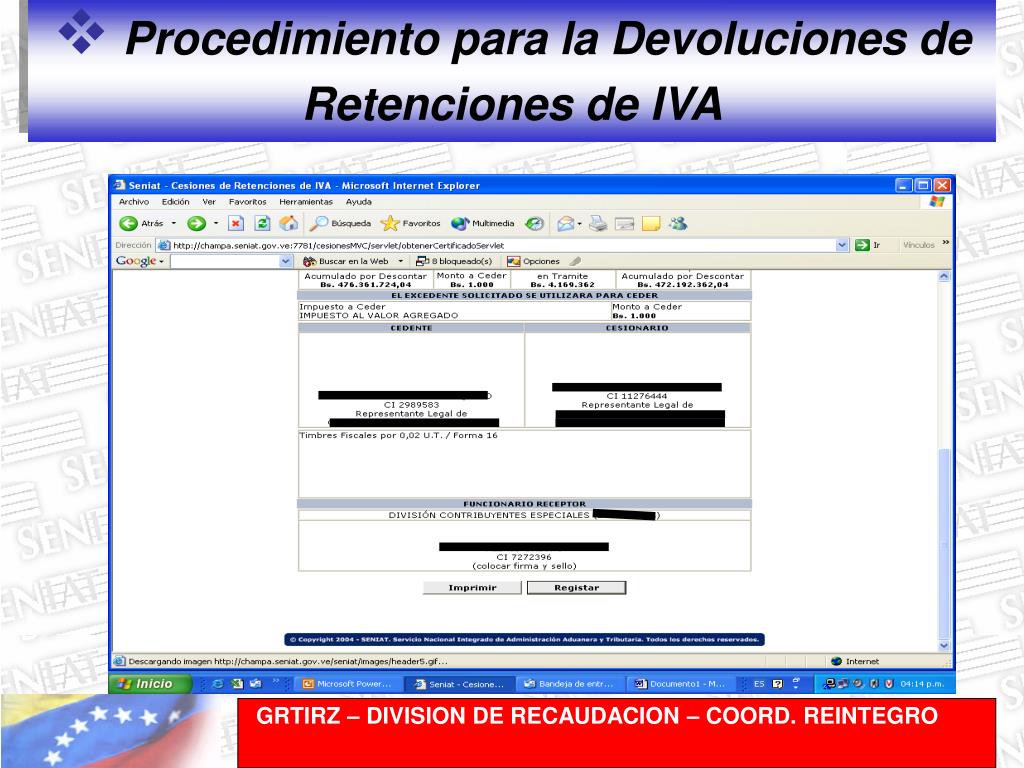1024x768 pixels.
Task: Open the Edición menu
Action: point(176,202)
